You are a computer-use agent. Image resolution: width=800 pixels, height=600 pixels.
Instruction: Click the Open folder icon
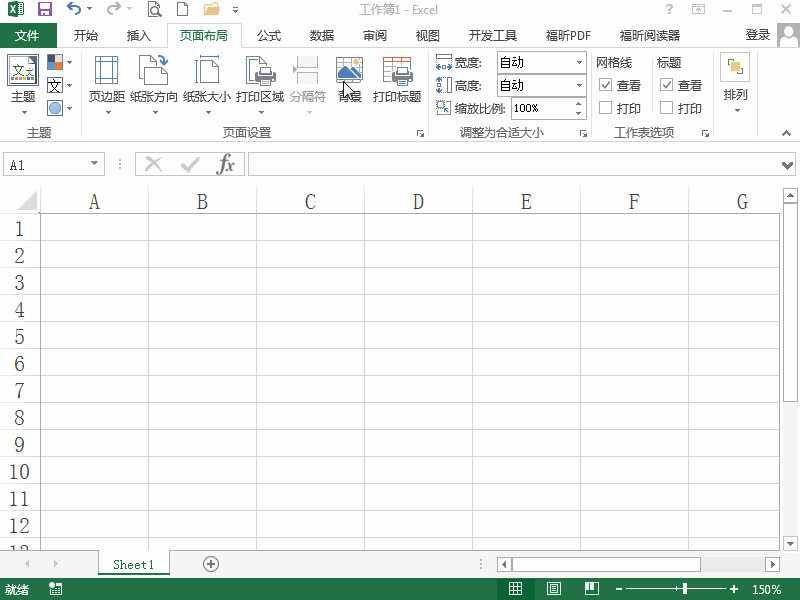pos(211,9)
